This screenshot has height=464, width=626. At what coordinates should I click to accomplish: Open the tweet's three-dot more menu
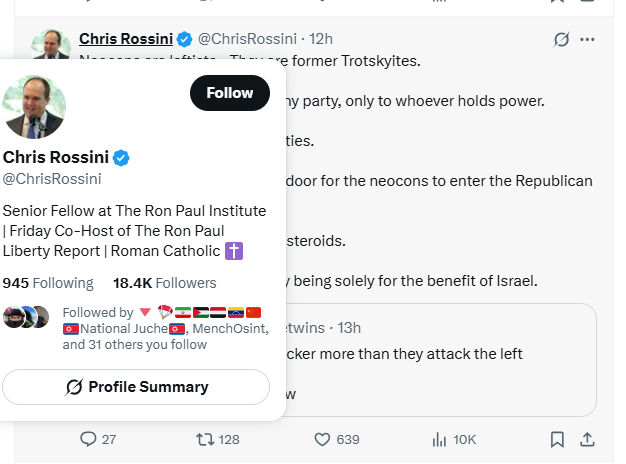588,40
